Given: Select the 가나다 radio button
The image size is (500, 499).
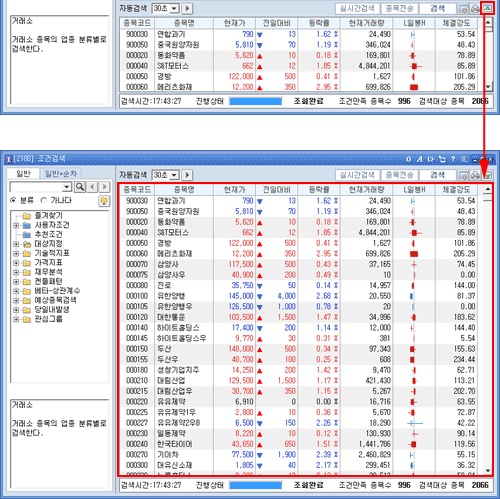Looking at the screenshot, I should tap(43, 200).
